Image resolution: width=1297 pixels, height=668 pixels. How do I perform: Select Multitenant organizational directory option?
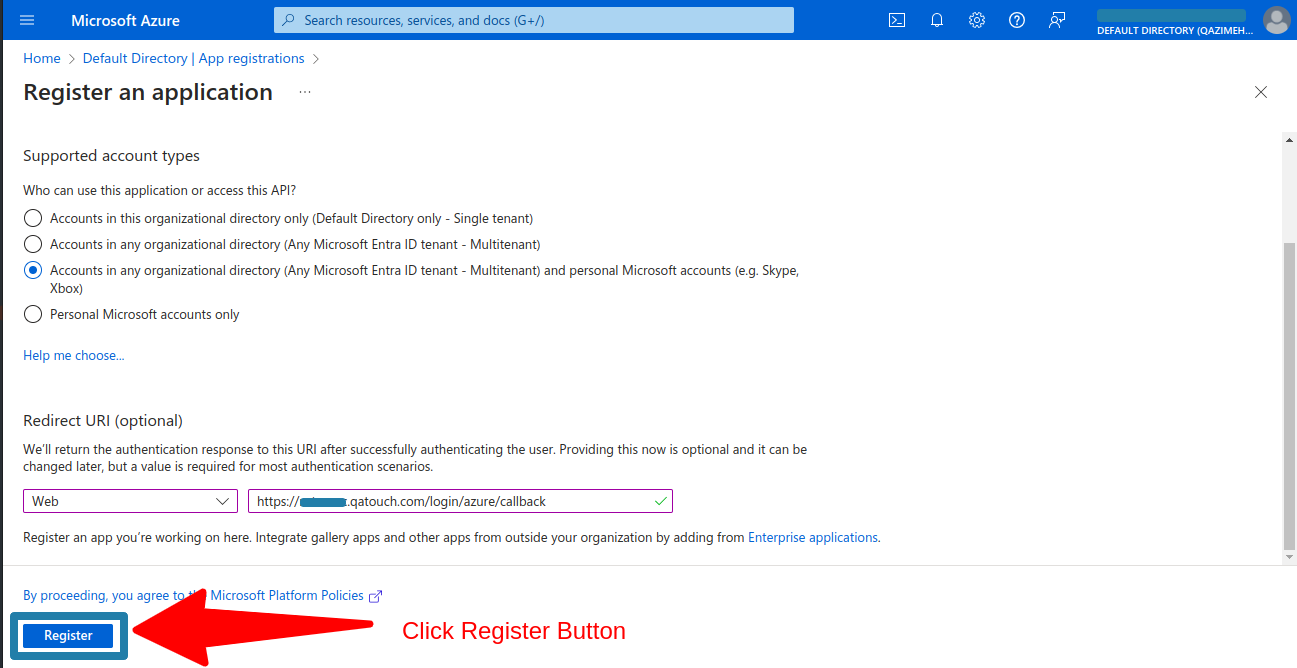pos(33,244)
